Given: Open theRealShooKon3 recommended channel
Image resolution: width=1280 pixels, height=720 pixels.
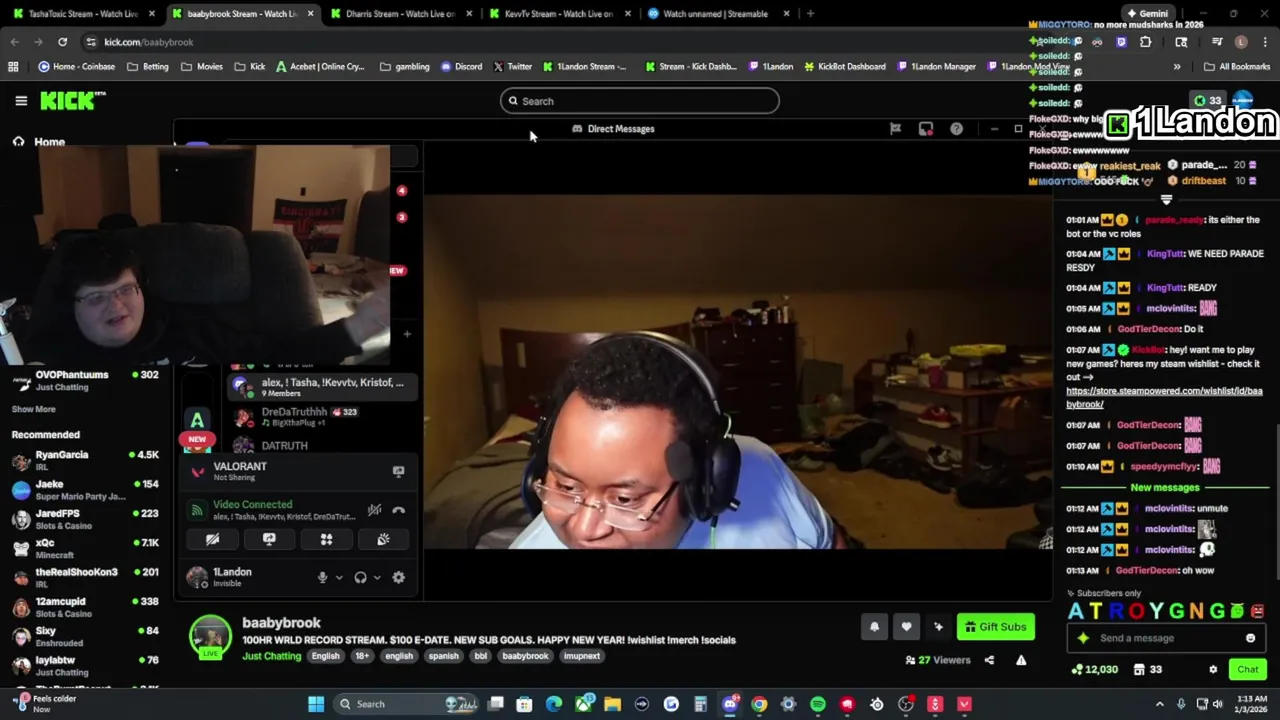Looking at the screenshot, I should pos(85,577).
